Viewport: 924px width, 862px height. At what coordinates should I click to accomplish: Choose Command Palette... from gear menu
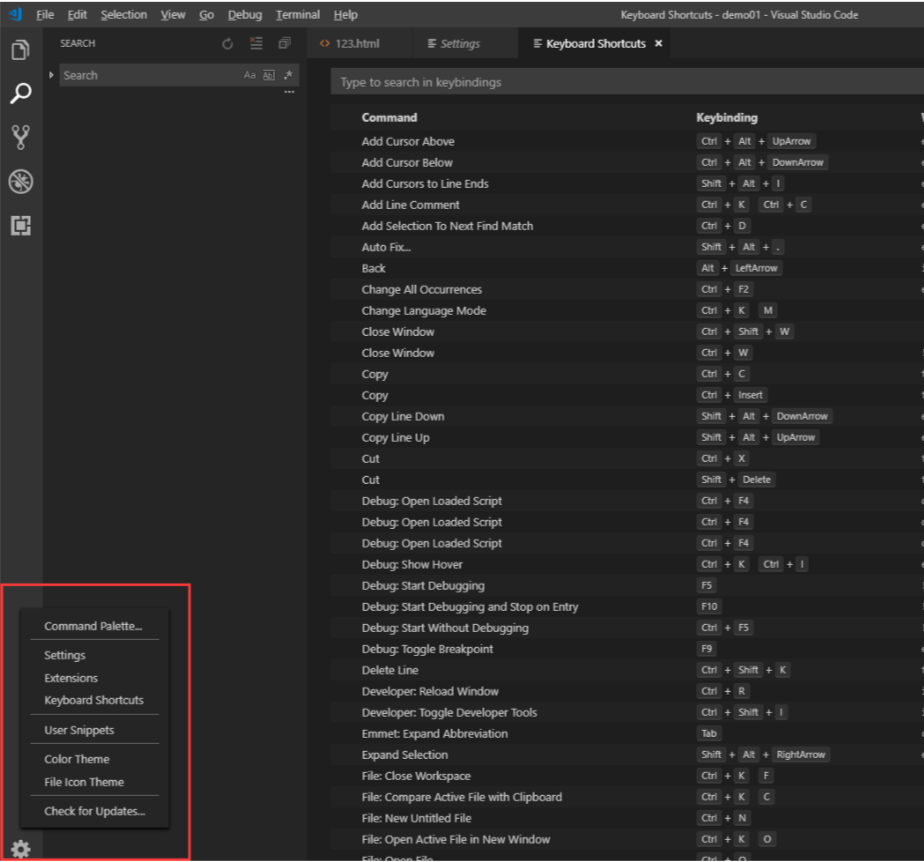coord(93,626)
